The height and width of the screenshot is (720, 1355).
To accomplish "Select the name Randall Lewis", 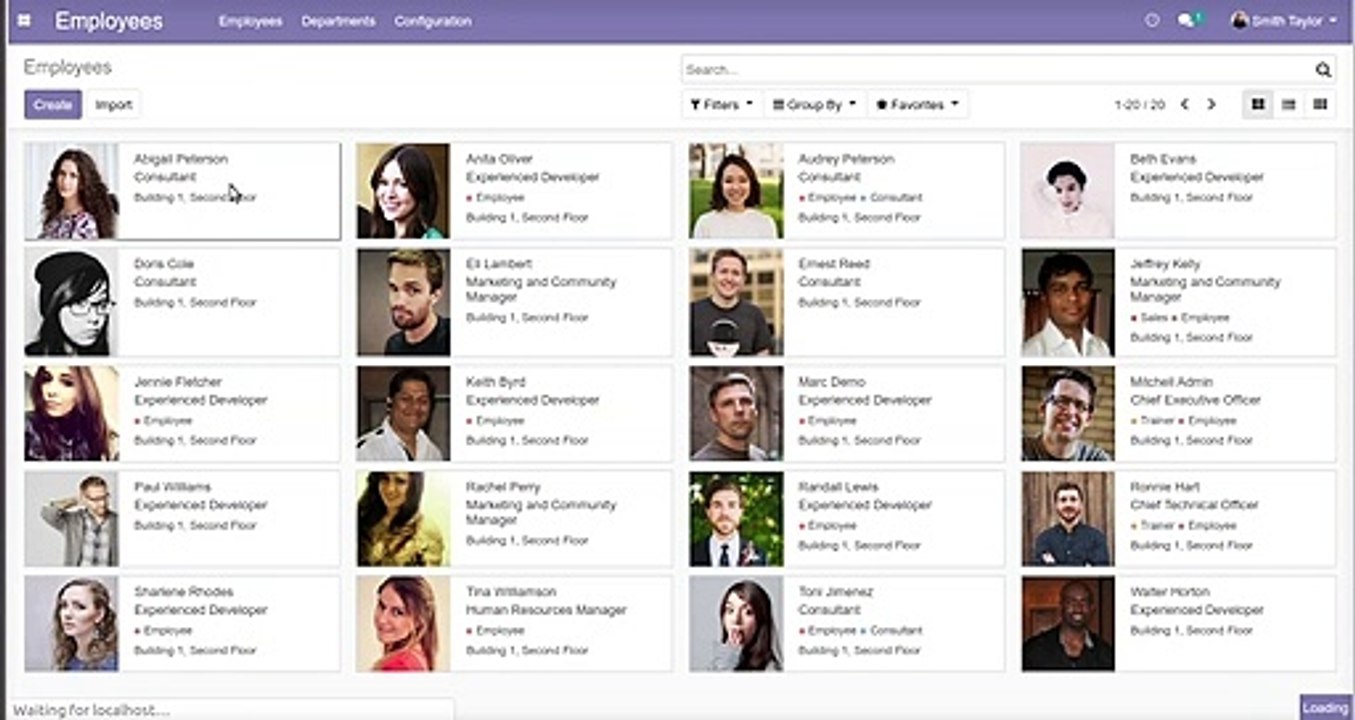I will coord(838,487).
